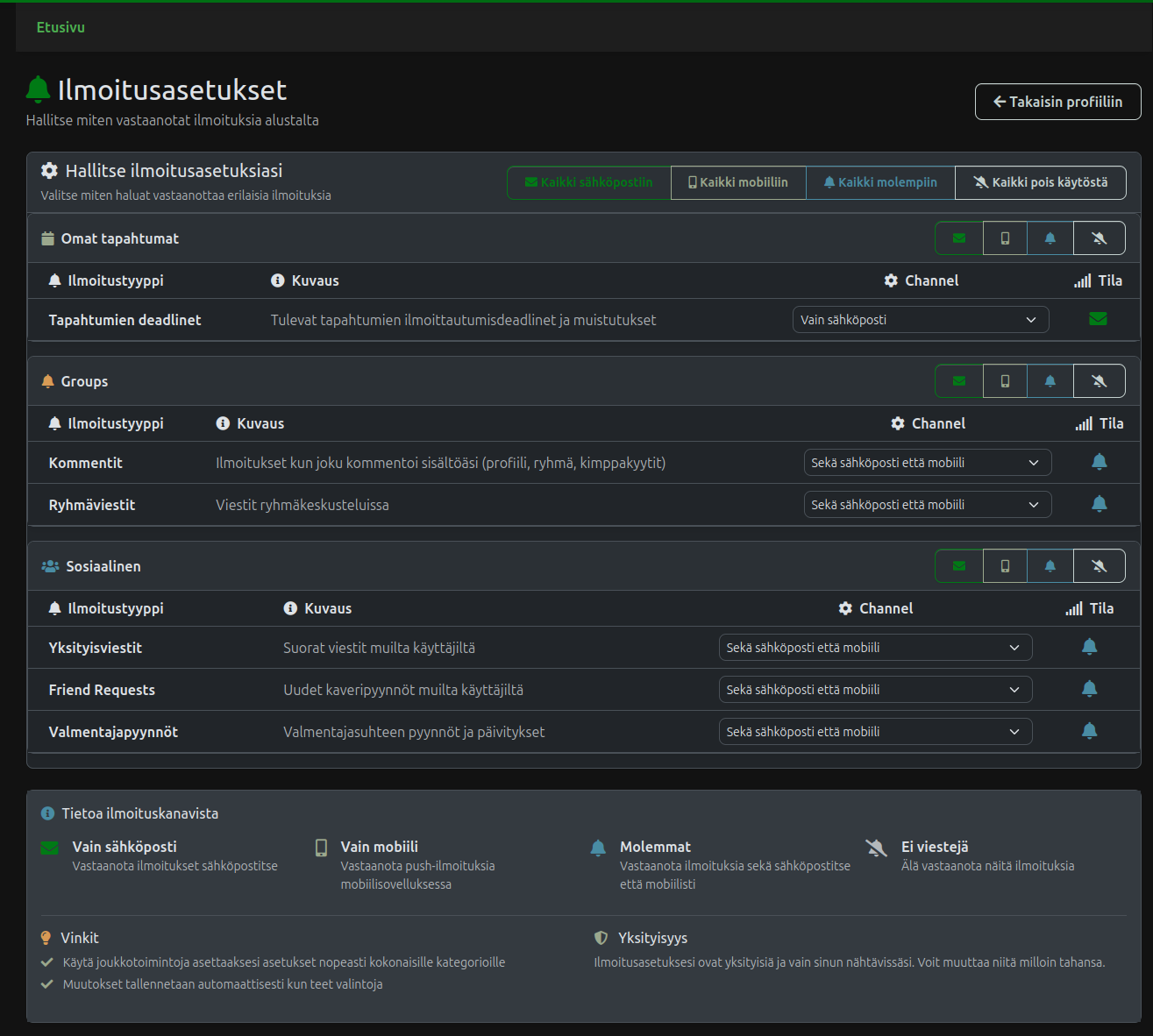1153x1036 pixels.
Task: Open Etusivu in top navigation
Action: point(60,27)
